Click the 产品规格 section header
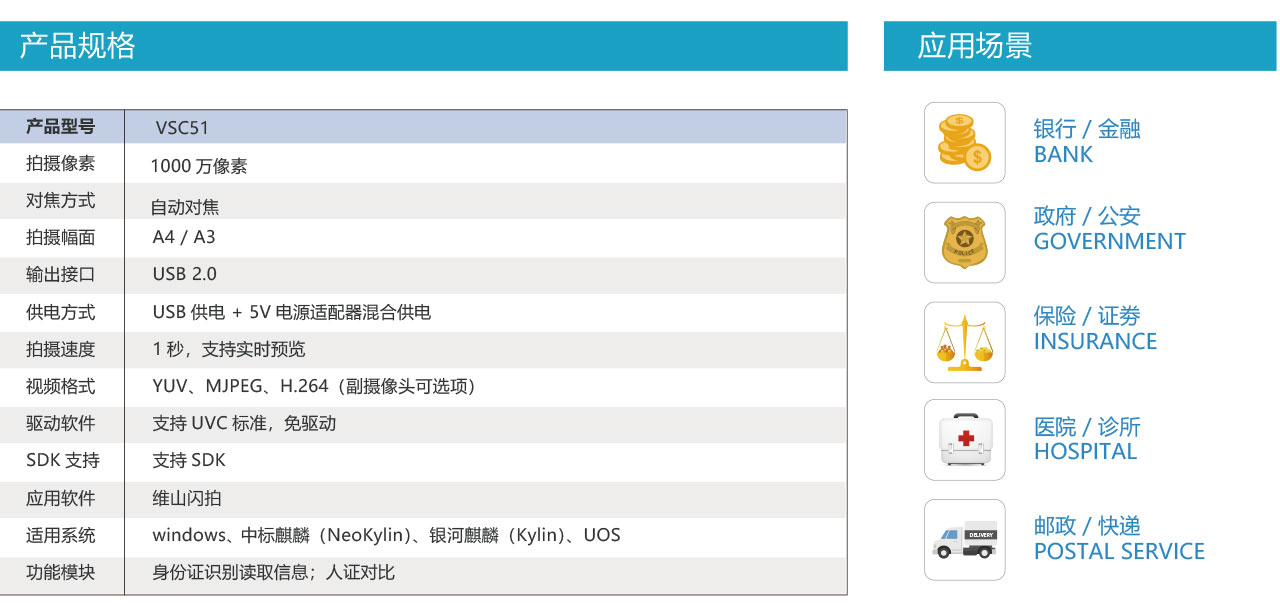The height and width of the screenshot is (615, 1280). pyautogui.click(x=78, y=46)
